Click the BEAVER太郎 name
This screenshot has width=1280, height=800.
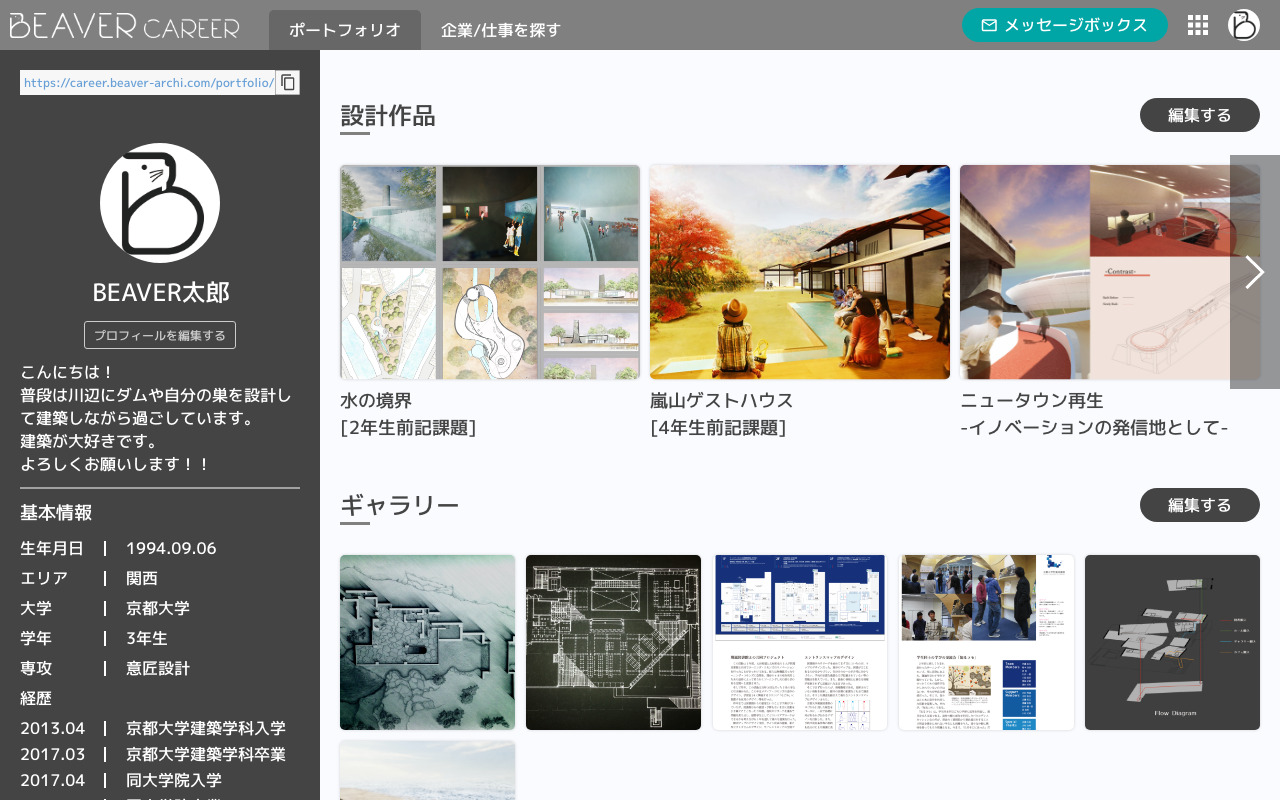point(160,292)
